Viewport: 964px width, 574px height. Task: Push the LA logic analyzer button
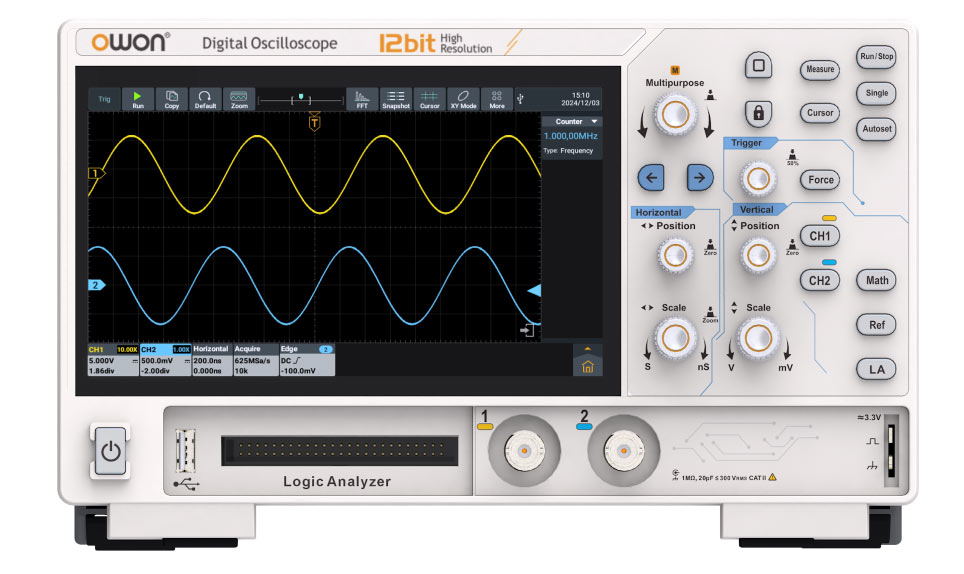pyautogui.click(x=877, y=370)
